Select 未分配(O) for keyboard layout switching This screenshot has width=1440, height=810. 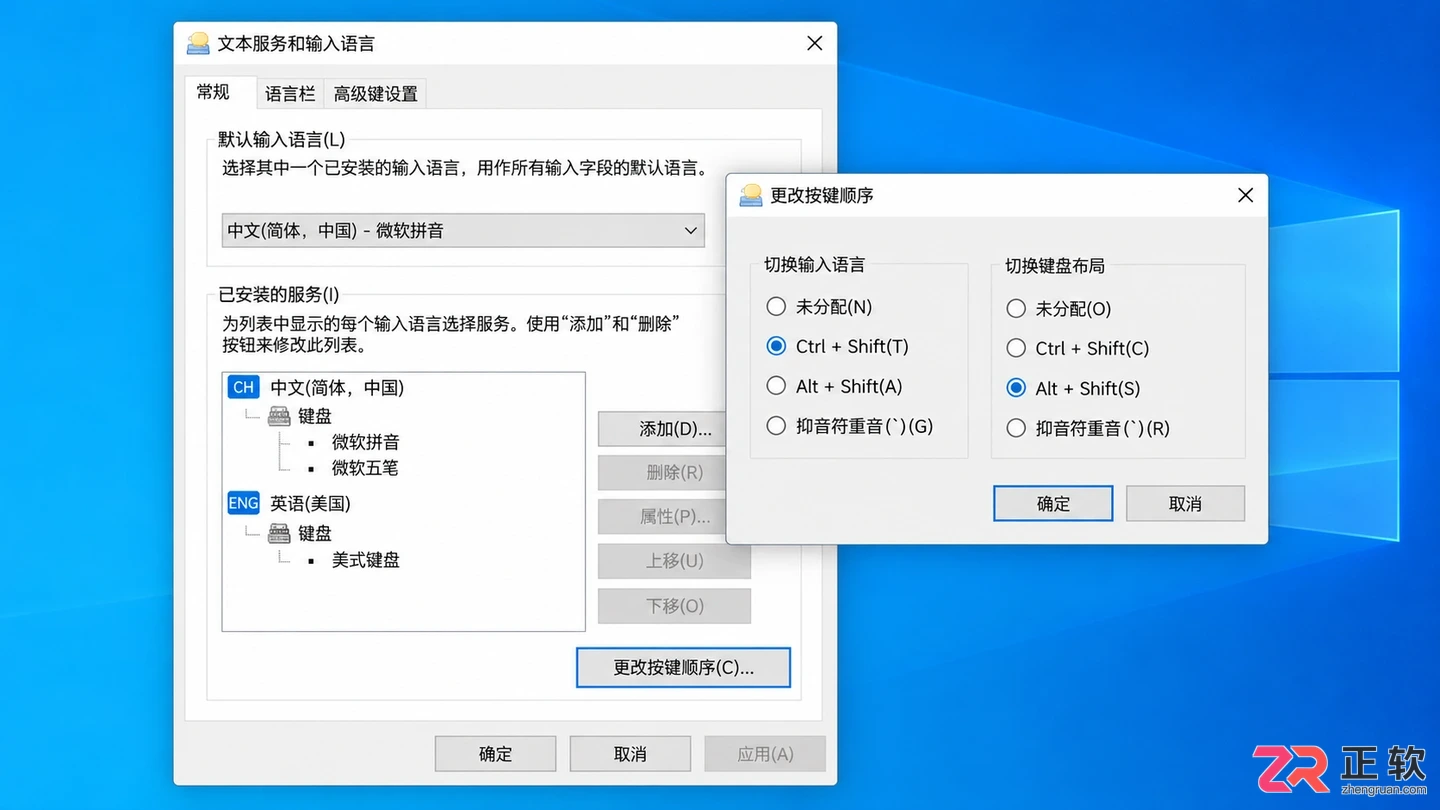point(1016,309)
